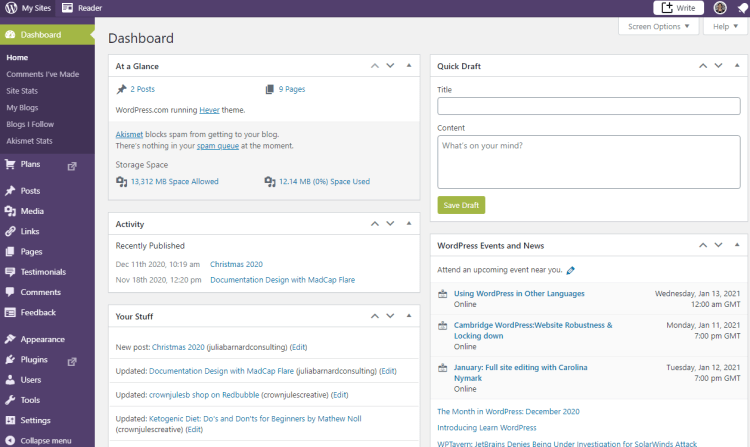Viewport: 750px width, 447px height.
Task: Open My Blogs submenu item
Action: pos(22,108)
